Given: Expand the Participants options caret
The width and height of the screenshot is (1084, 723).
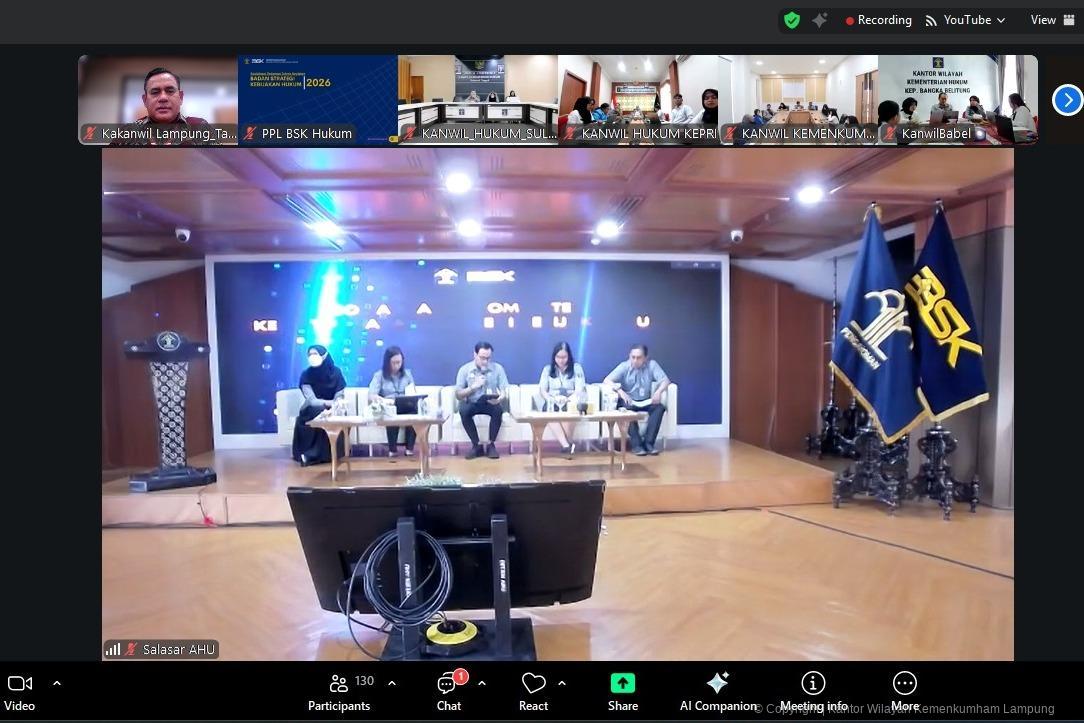Looking at the screenshot, I should [392, 683].
